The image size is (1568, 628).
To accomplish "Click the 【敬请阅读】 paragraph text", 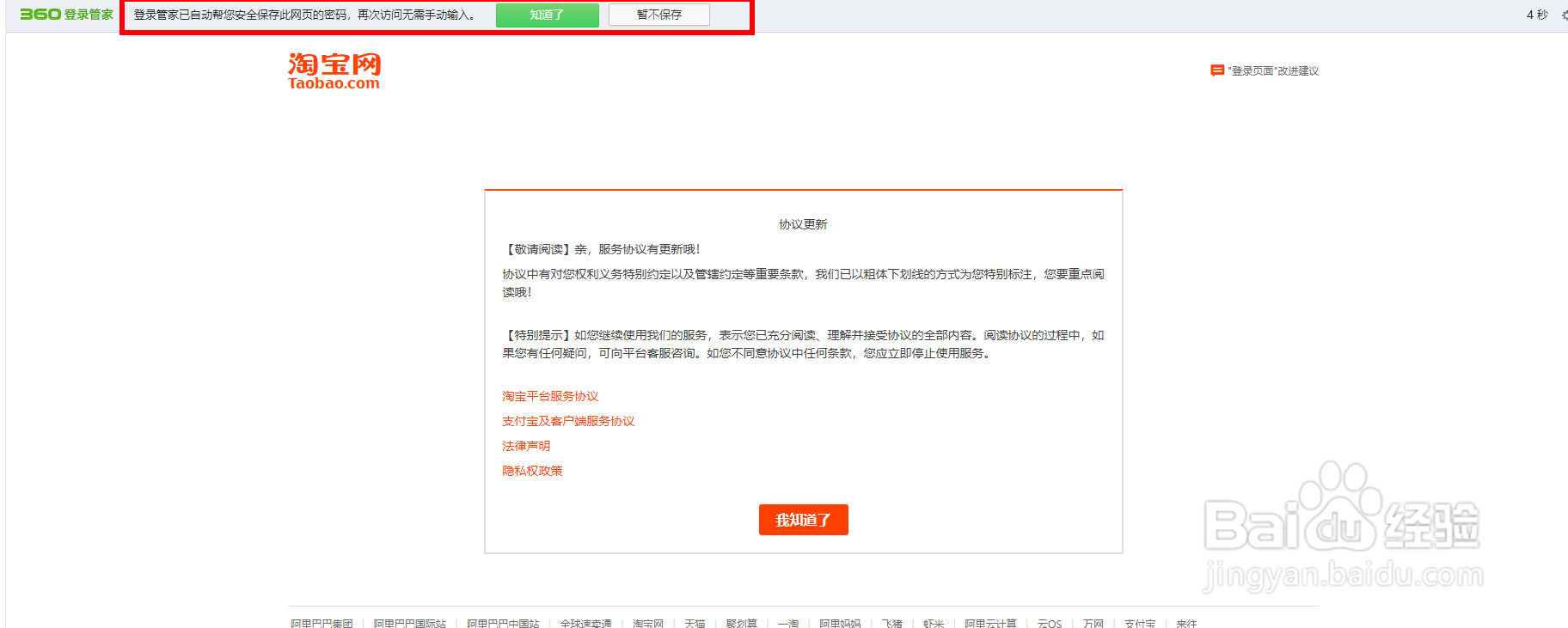I will click(x=602, y=249).
